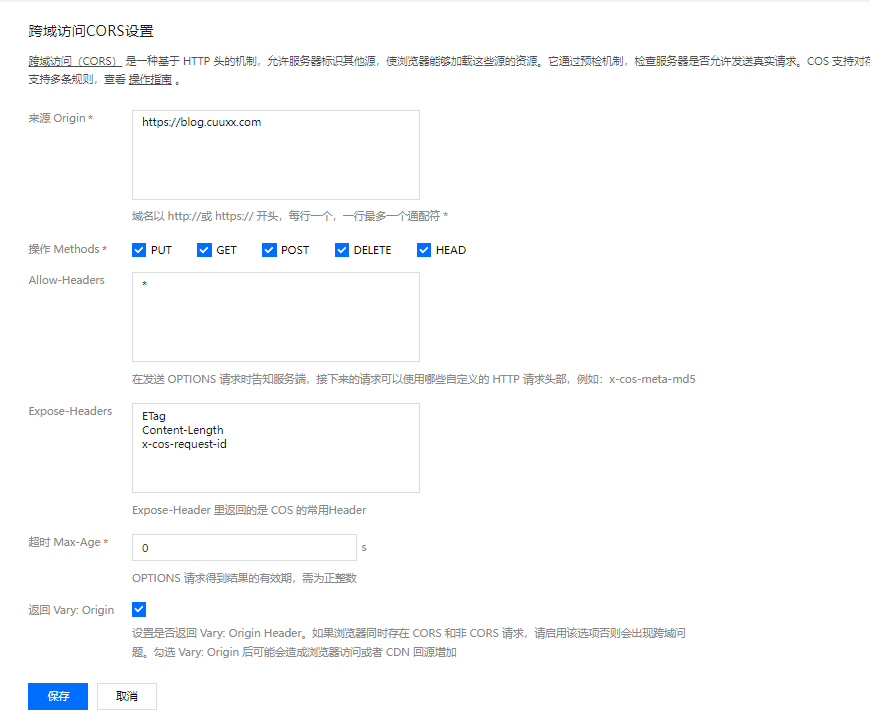Click the https://blog.cuuxx.com text in Origin box
This screenshot has width=870, height=722.
pyautogui.click(x=201, y=122)
